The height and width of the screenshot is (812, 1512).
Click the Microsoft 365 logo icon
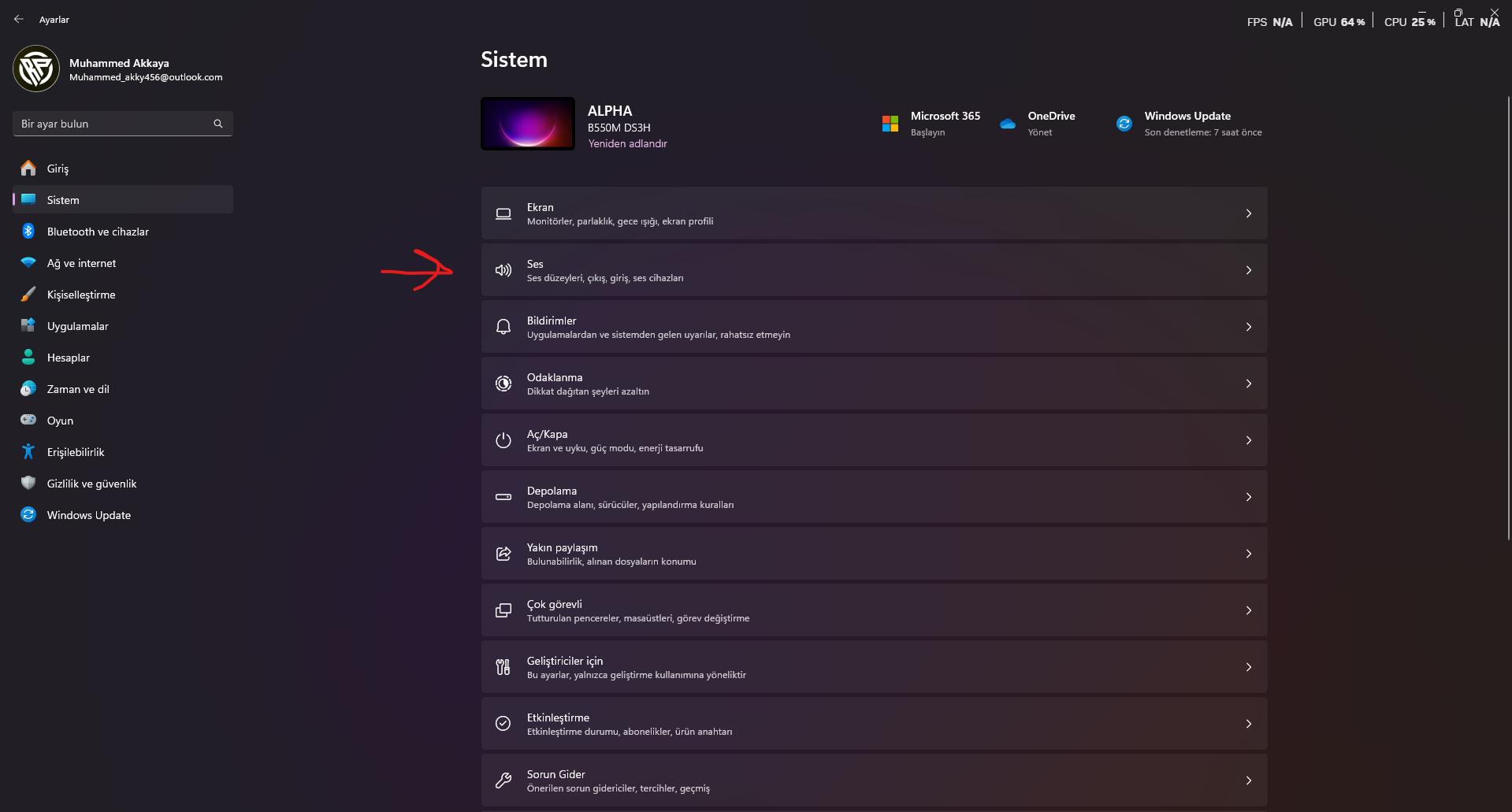tap(890, 124)
